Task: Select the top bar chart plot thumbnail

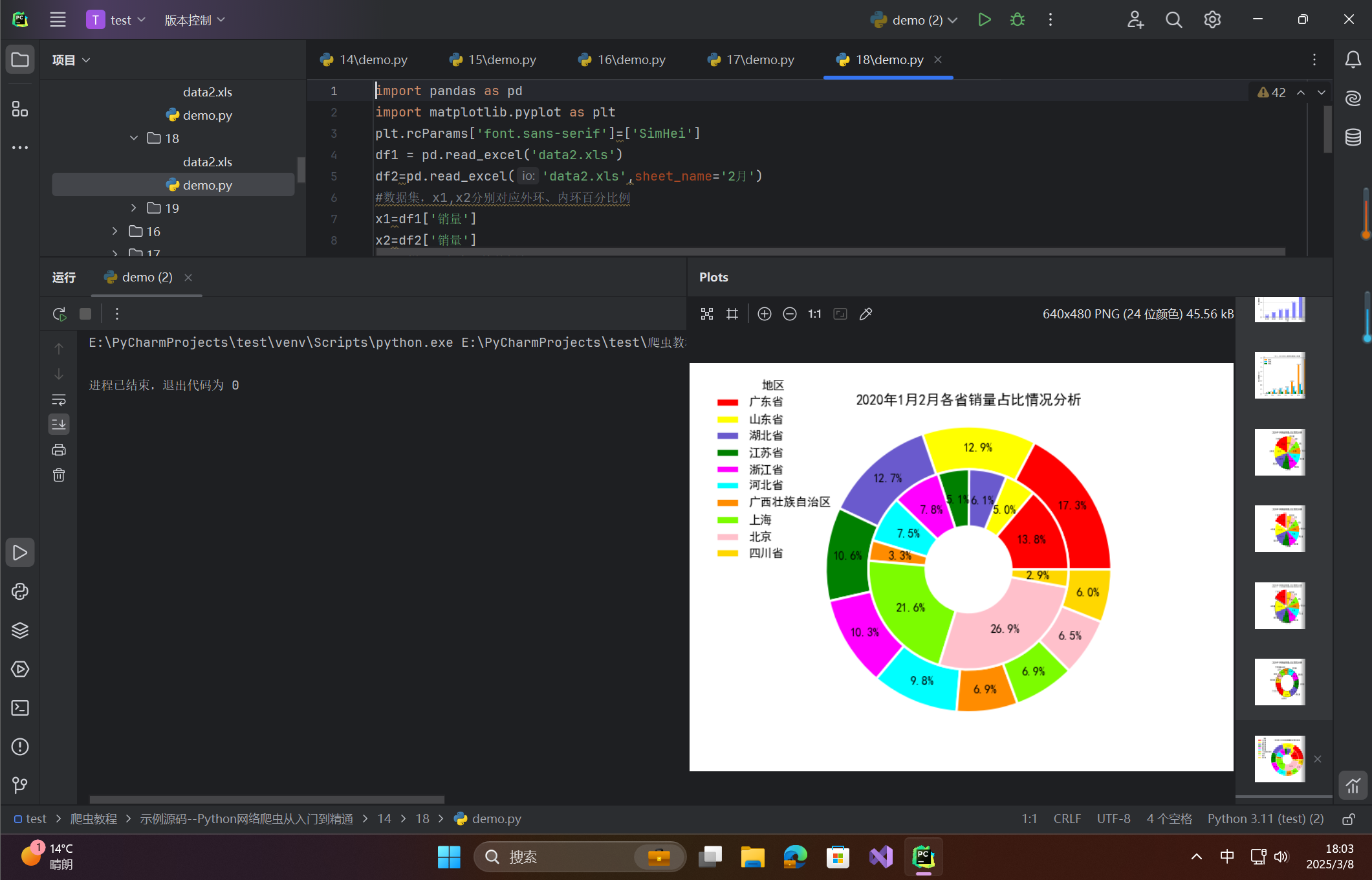Action: pyautogui.click(x=1279, y=309)
